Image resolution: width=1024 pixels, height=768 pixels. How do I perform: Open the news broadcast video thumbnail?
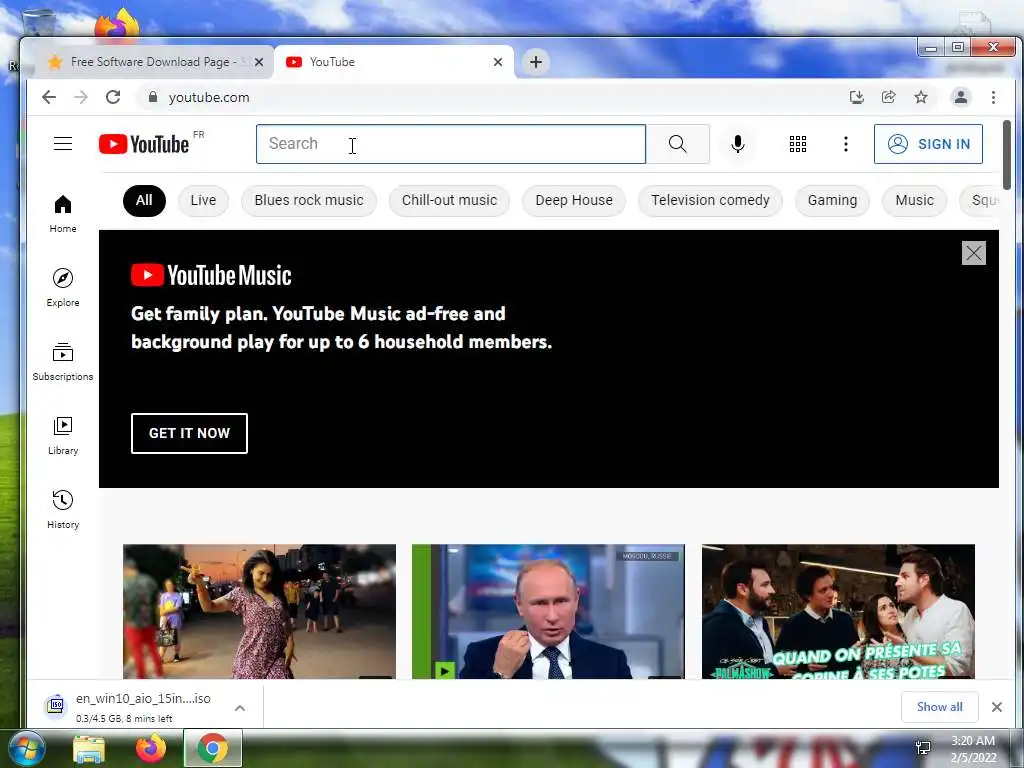point(548,611)
